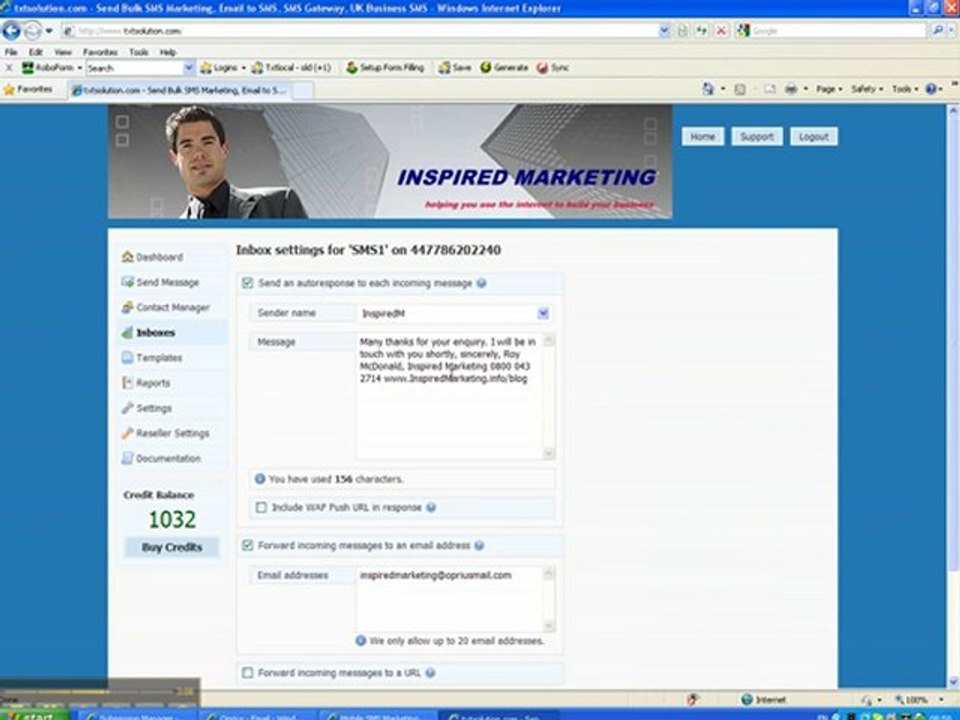Click inside the RoboForm Search field
960x720 pixels.
coord(135,68)
